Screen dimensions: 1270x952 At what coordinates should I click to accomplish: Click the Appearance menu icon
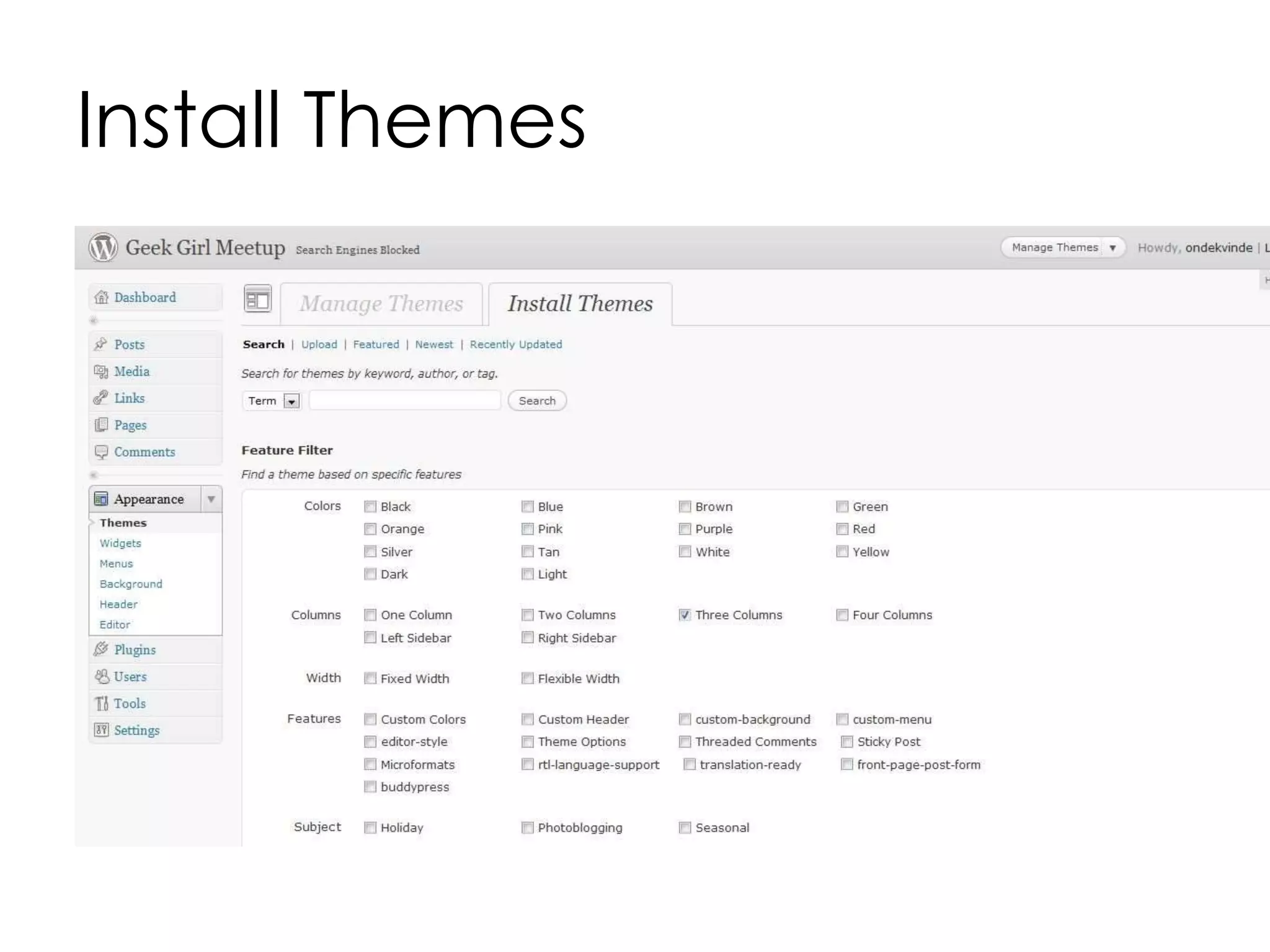[x=100, y=499]
